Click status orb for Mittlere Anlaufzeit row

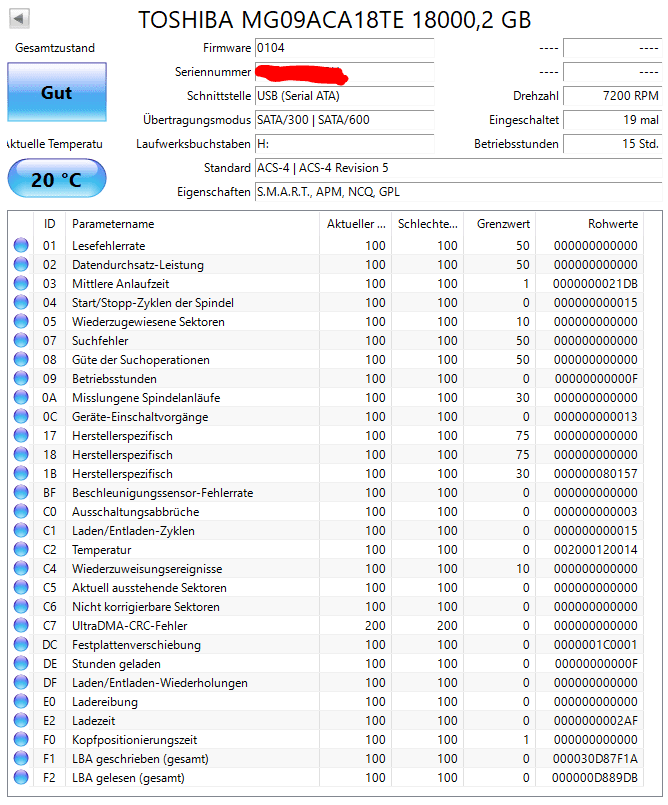(x=21, y=283)
